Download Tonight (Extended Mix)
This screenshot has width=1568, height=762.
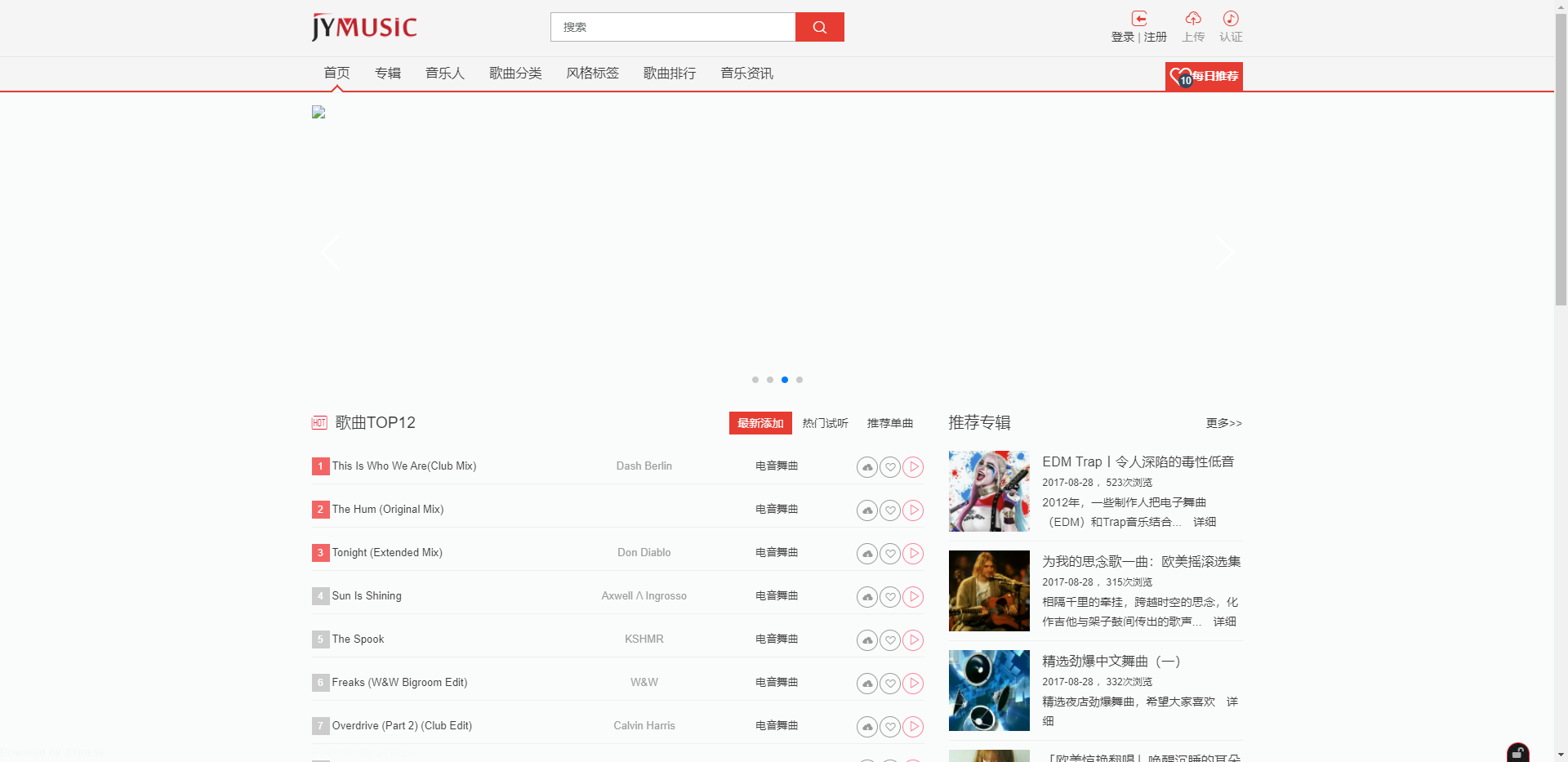pyautogui.click(x=867, y=554)
